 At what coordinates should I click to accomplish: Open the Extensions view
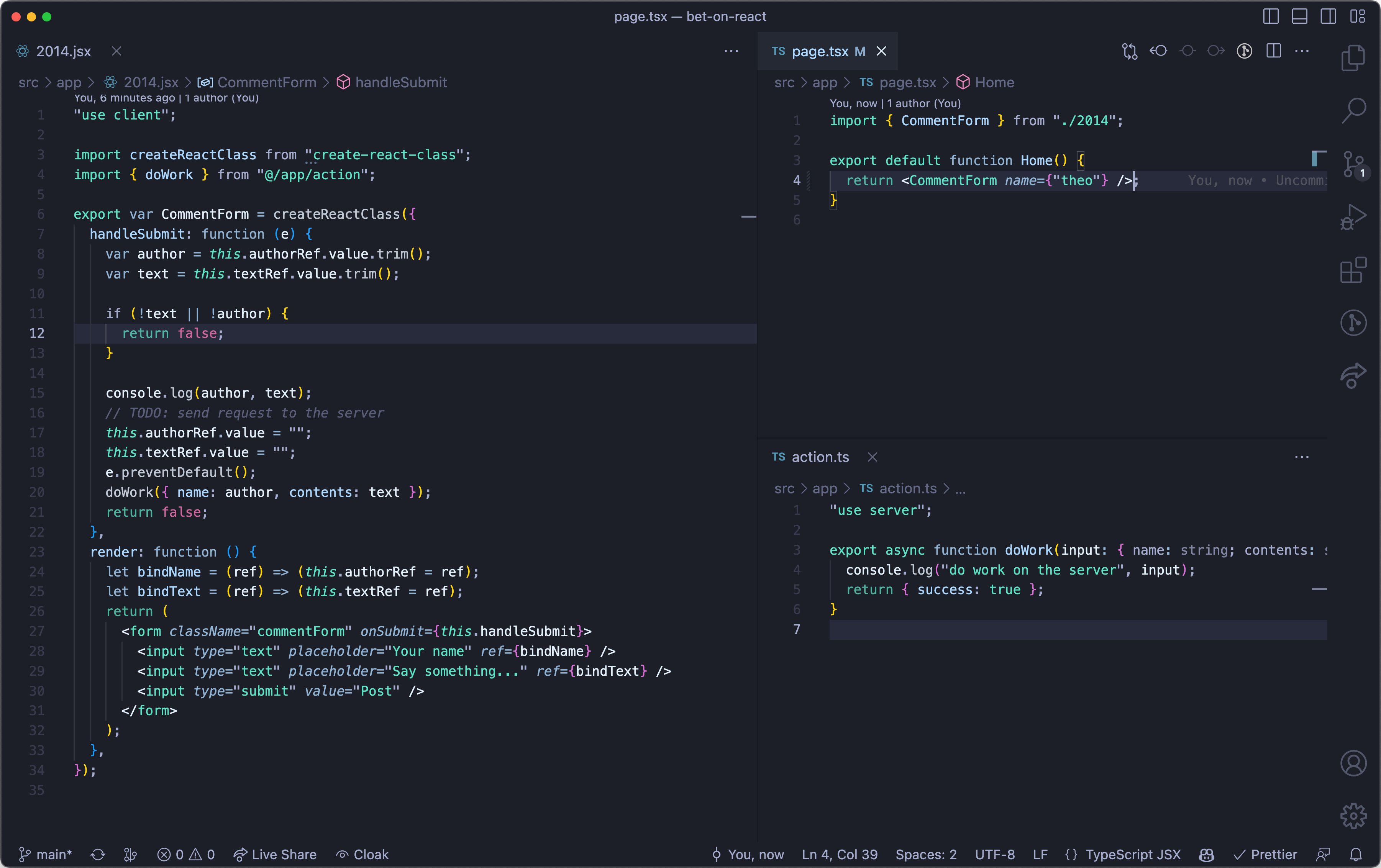pos(1353,269)
